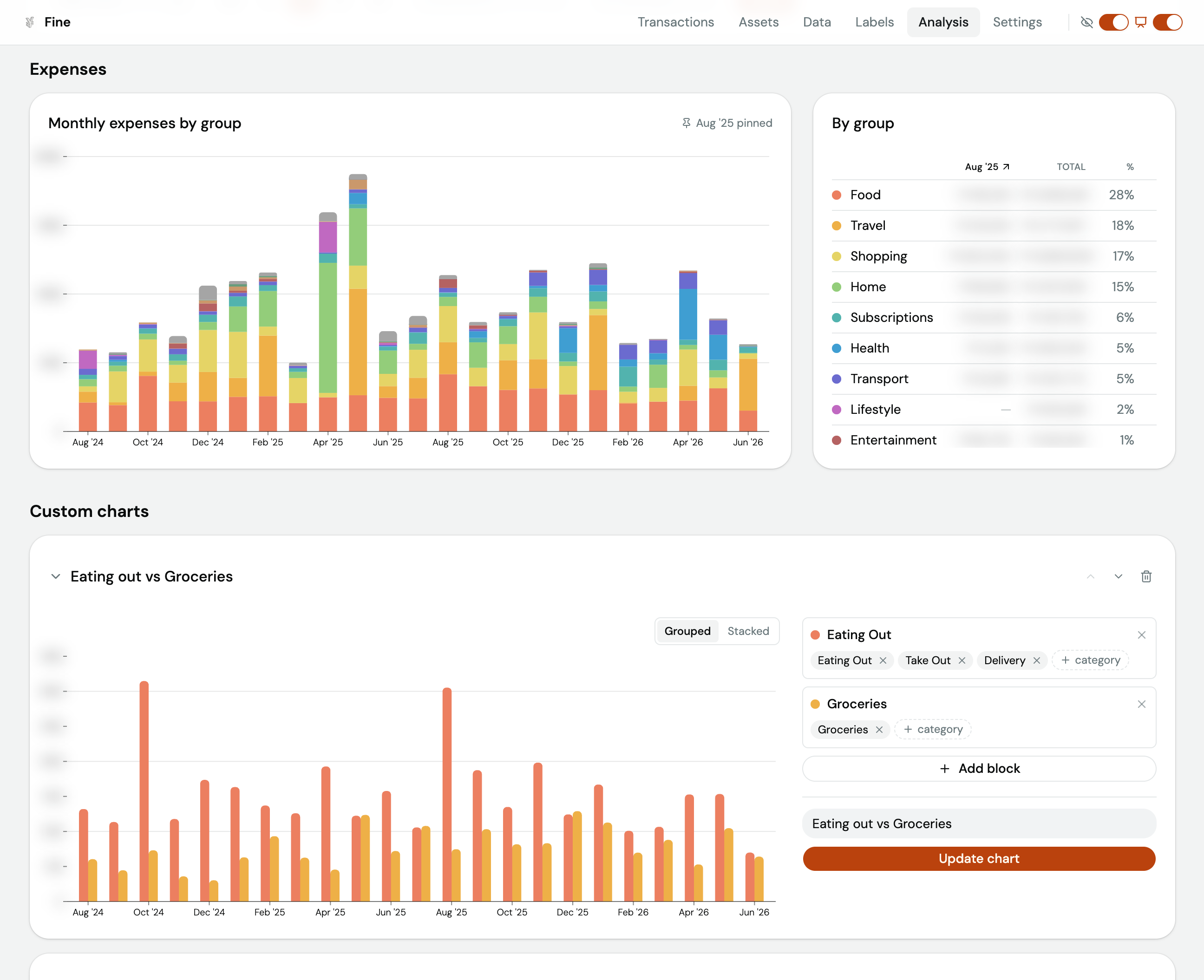Remove the Delivery category tag
The height and width of the screenshot is (980, 1204).
click(1037, 660)
